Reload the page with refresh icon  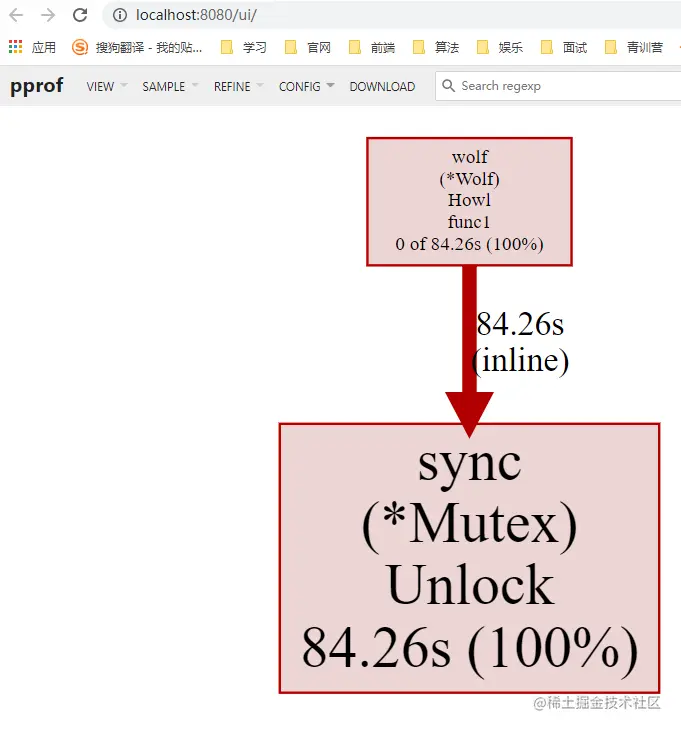[x=80, y=15]
